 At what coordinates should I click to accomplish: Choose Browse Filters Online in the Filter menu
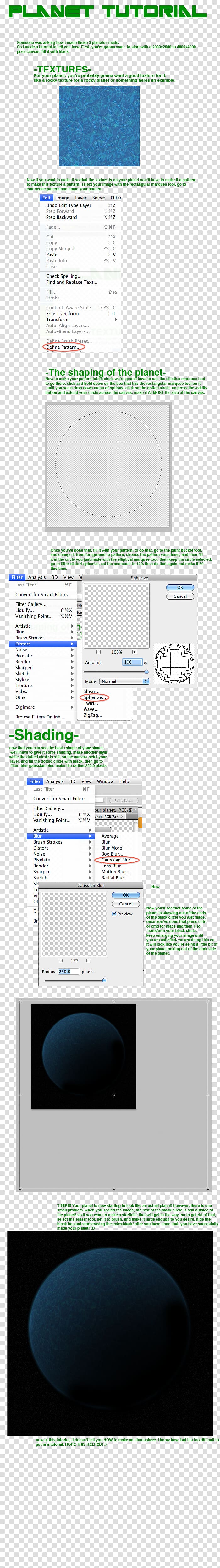[x=40, y=717]
